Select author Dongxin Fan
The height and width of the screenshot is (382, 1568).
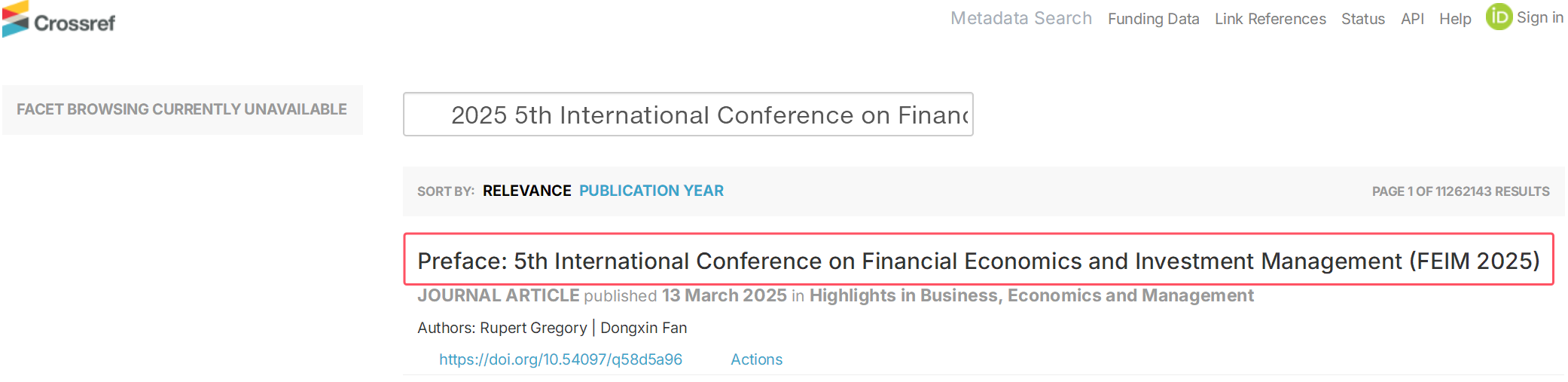[x=643, y=328]
